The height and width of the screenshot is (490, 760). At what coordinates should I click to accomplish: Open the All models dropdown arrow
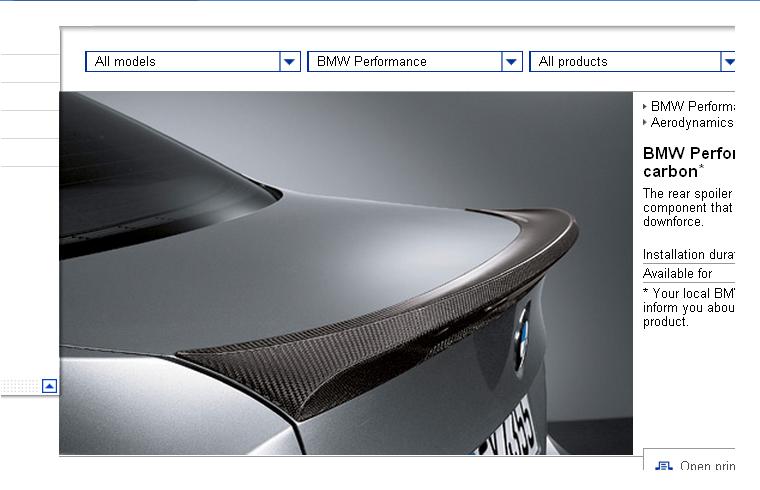(290, 61)
